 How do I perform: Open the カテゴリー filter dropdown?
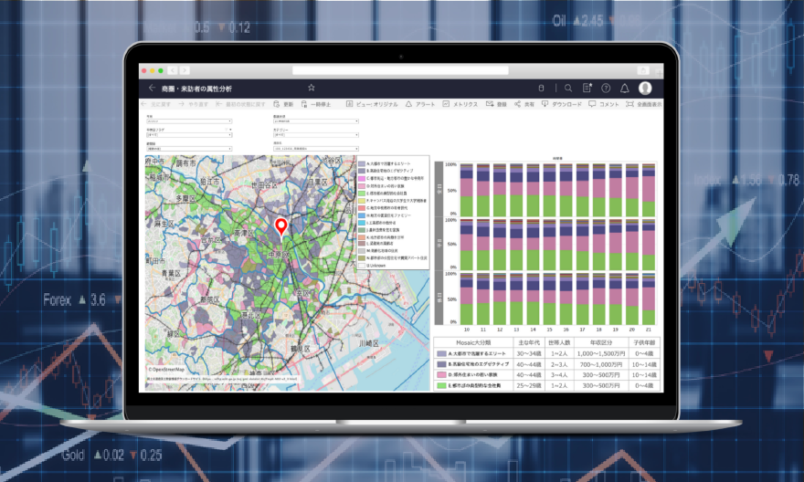click(x=314, y=135)
